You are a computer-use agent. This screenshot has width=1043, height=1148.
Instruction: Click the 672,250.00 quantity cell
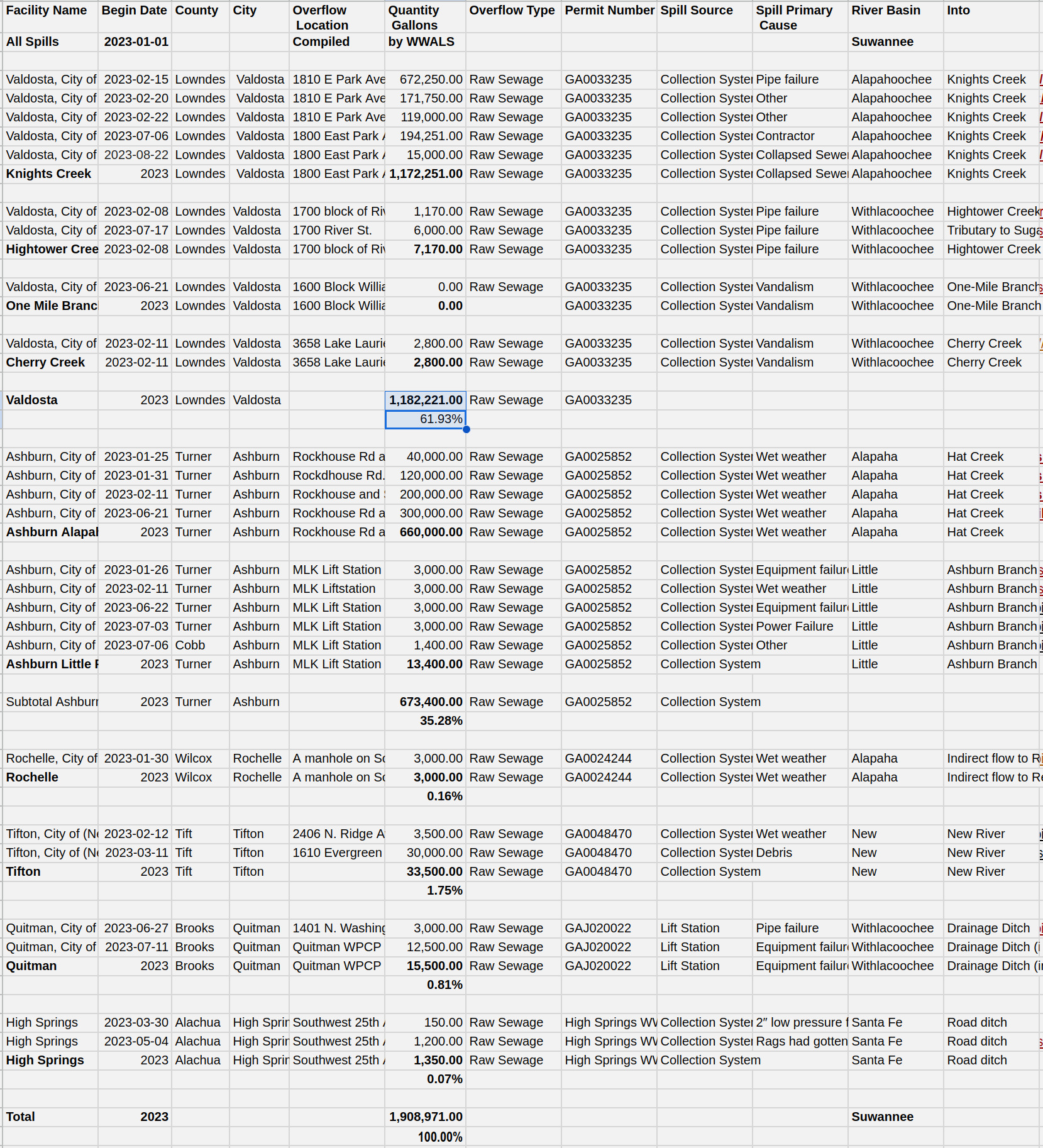pos(426,80)
